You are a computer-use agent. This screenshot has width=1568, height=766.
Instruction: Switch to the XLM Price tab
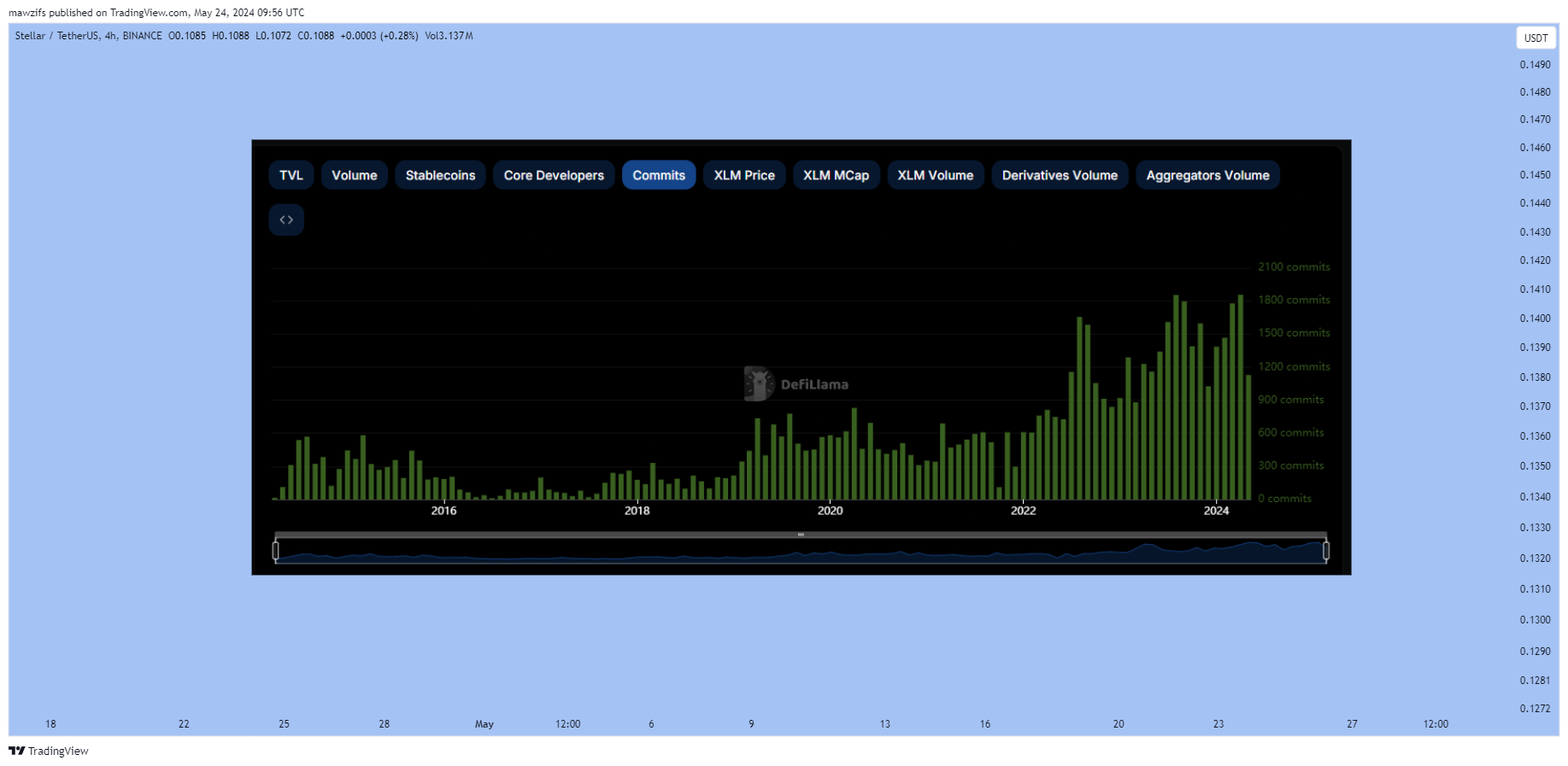[x=744, y=175]
